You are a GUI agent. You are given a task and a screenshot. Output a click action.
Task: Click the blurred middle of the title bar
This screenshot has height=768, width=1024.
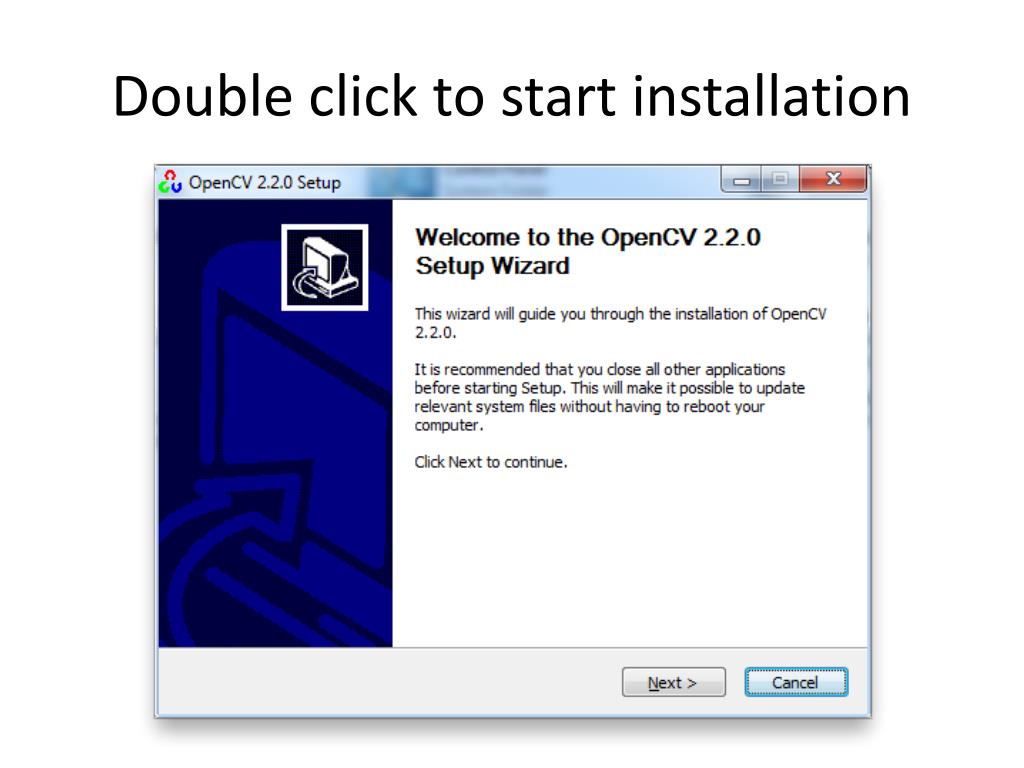pos(490,182)
